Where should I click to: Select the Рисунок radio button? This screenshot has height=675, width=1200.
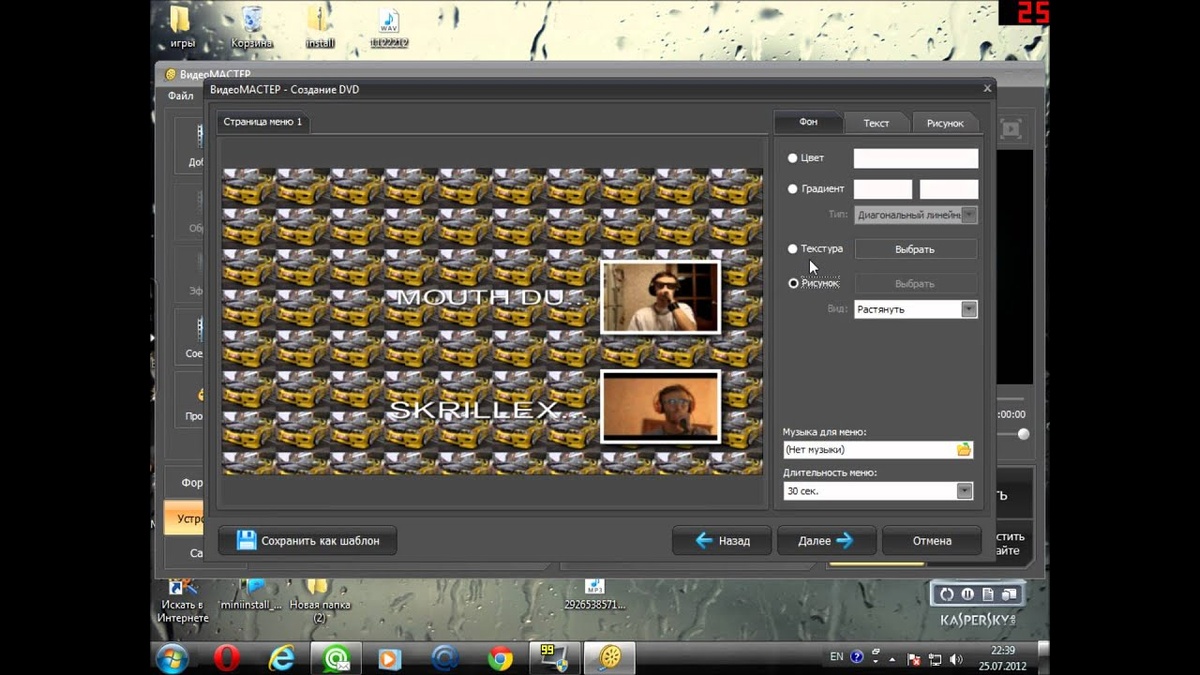tap(793, 283)
